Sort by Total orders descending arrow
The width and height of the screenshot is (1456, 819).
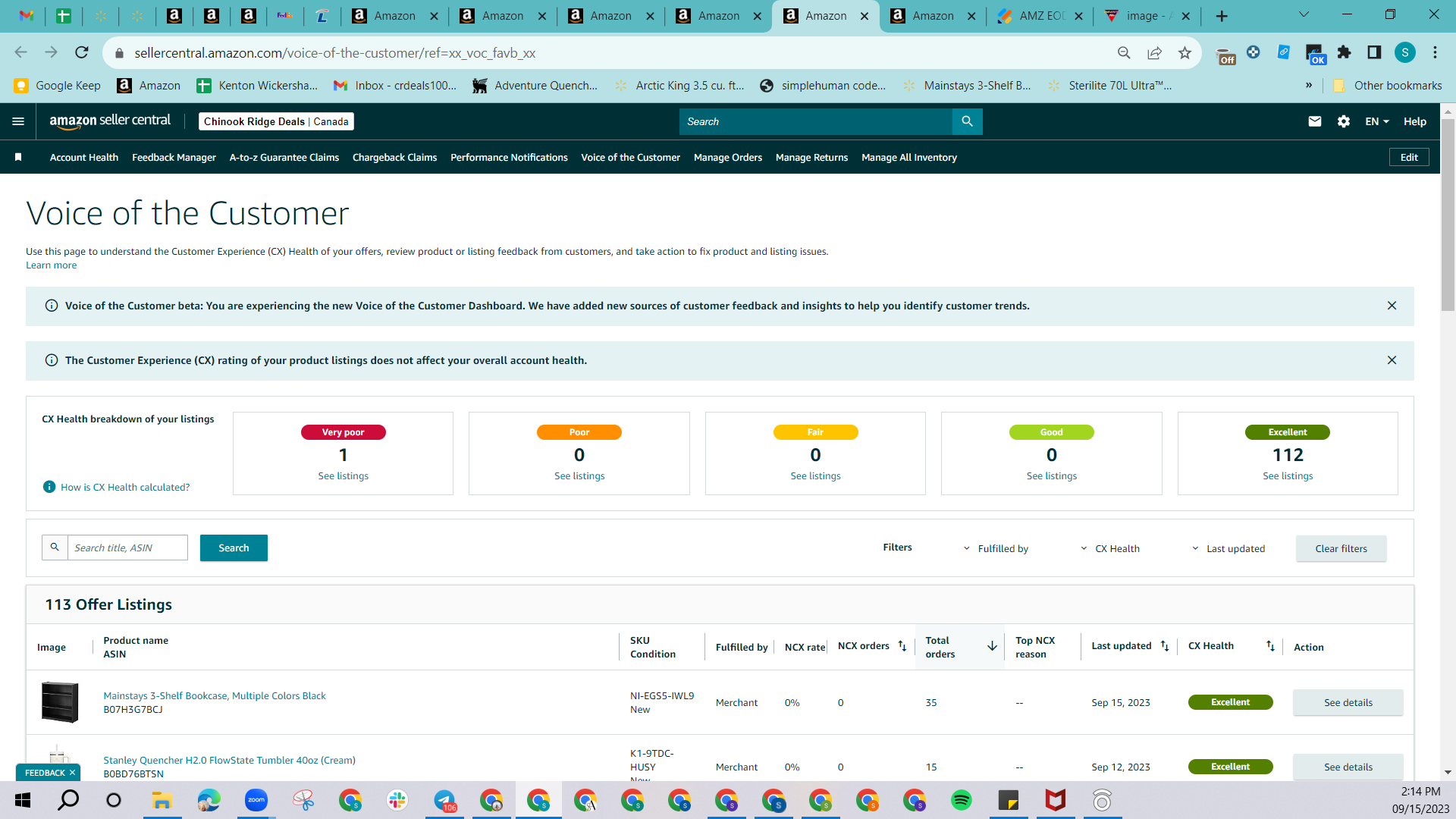coord(992,646)
